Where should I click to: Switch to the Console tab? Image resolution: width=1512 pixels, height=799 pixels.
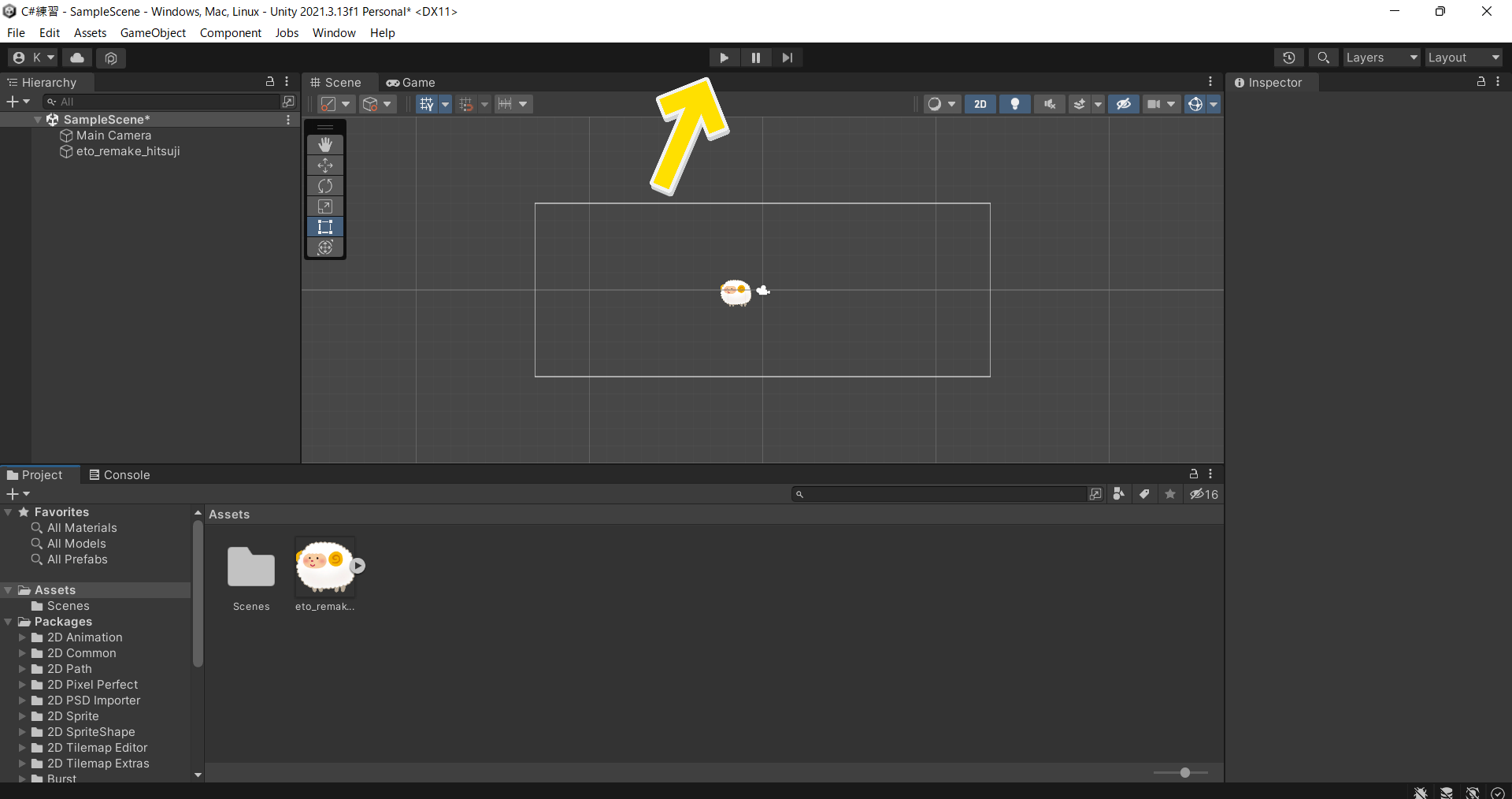pos(119,475)
